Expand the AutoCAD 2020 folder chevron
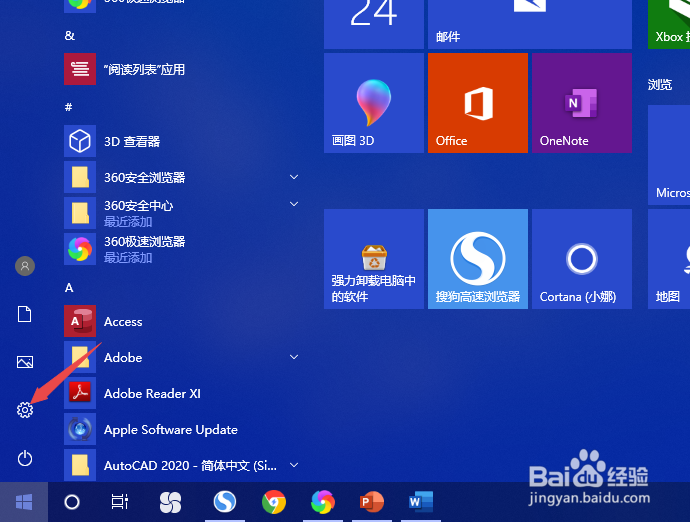The image size is (690, 522). pyautogui.click(x=294, y=465)
